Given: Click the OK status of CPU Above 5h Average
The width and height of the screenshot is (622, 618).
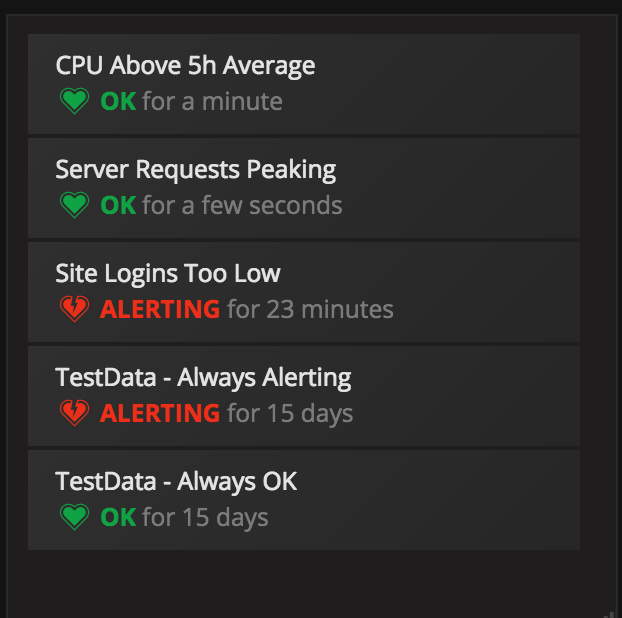Looking at the screenshot, I should point(118,101).
